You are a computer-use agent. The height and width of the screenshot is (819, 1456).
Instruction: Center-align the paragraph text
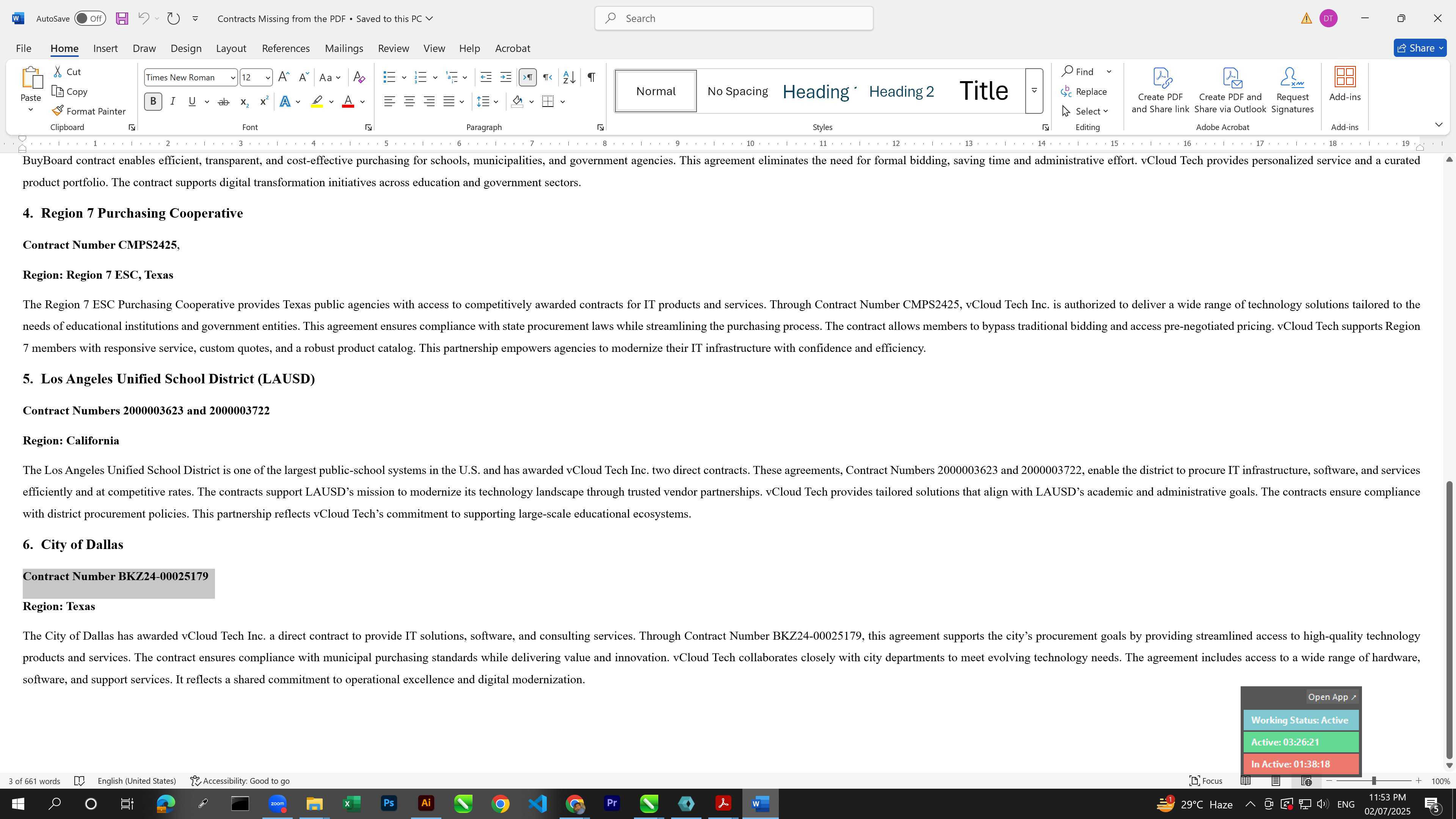(x=409, y=101)
